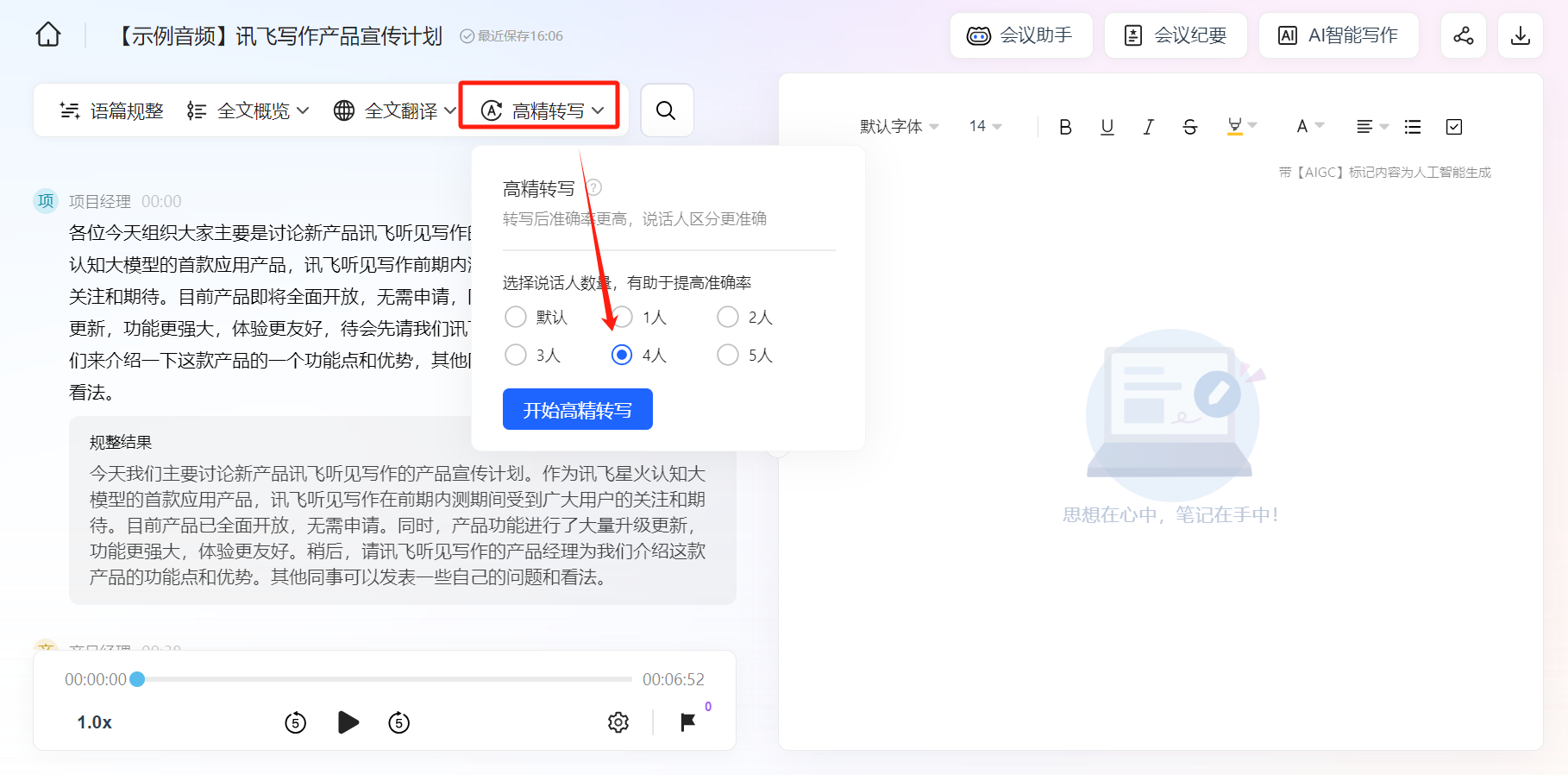Screen dimensions: 1568x775
Task: Click the download icon
Action: 1521,35
